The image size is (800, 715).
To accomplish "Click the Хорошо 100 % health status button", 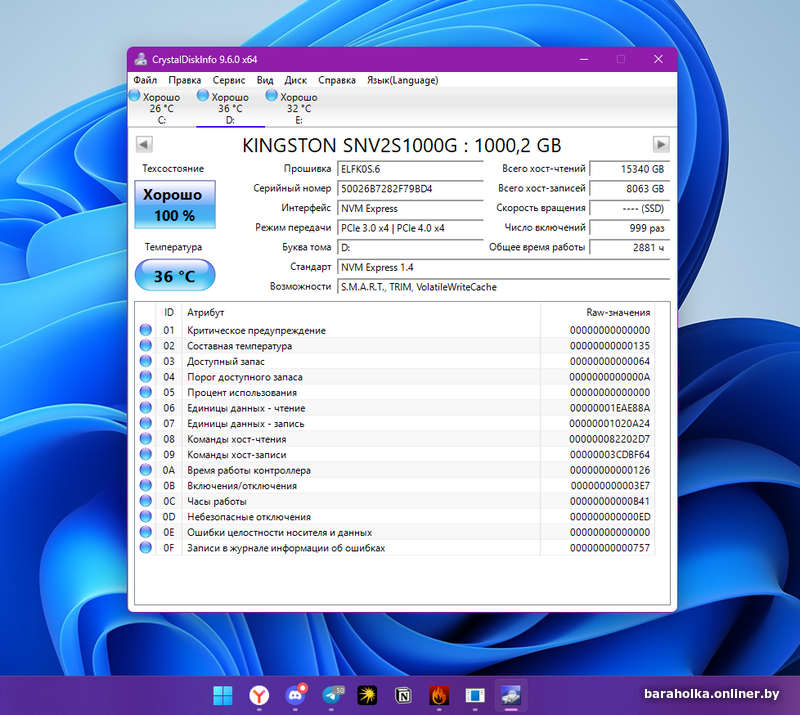I will coord(174,205).
